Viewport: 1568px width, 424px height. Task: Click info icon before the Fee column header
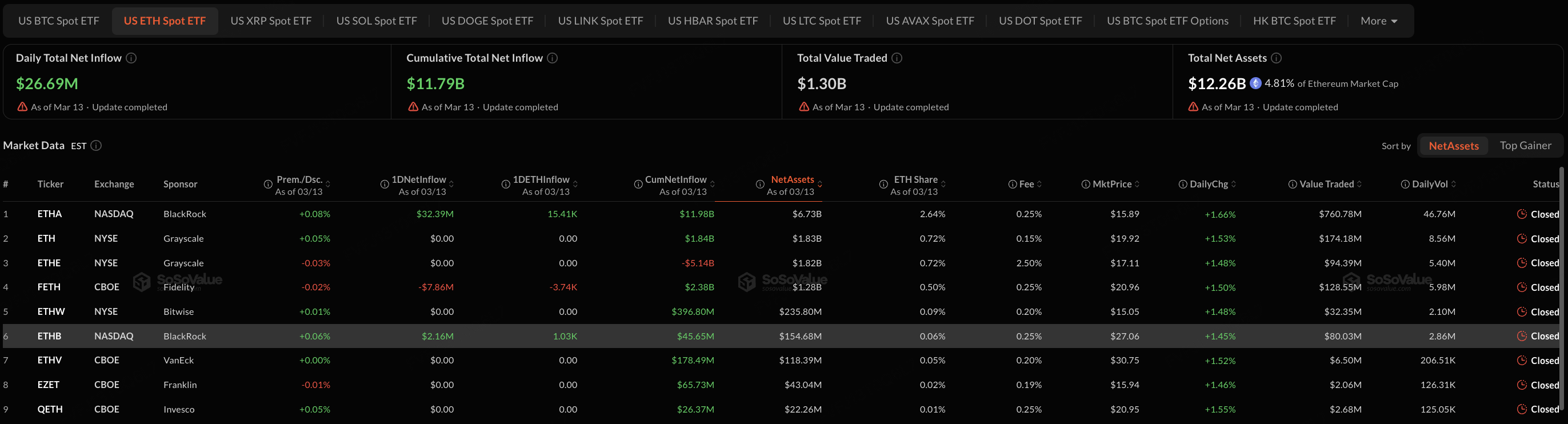pos(1012,185)
